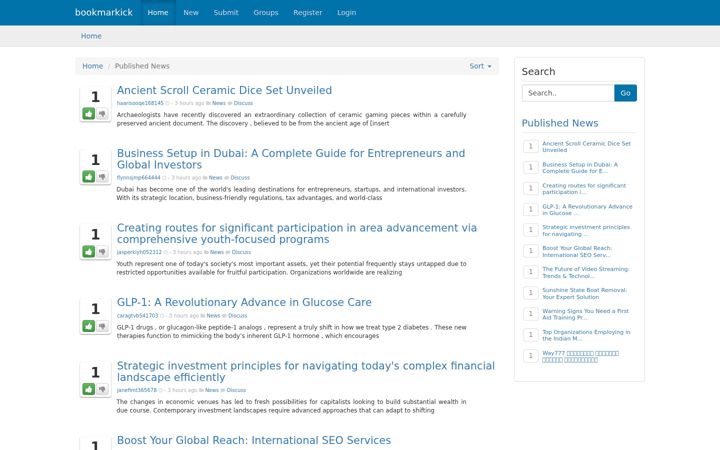This screenshot has width=720, height=450.
Task: Click News category under Ancient Scroll post
Action: pyautogui.click(x=219, y=103)
